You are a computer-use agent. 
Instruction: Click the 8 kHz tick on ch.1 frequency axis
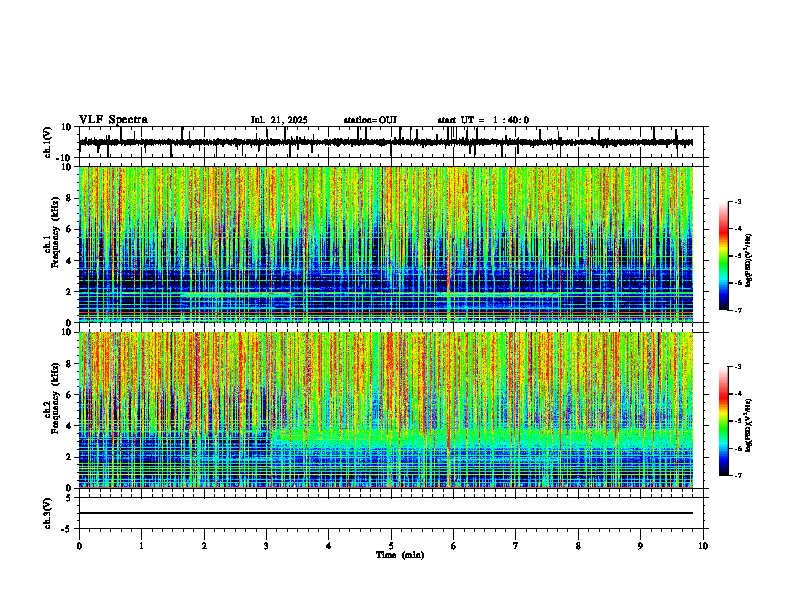click(x=69, y=198)
